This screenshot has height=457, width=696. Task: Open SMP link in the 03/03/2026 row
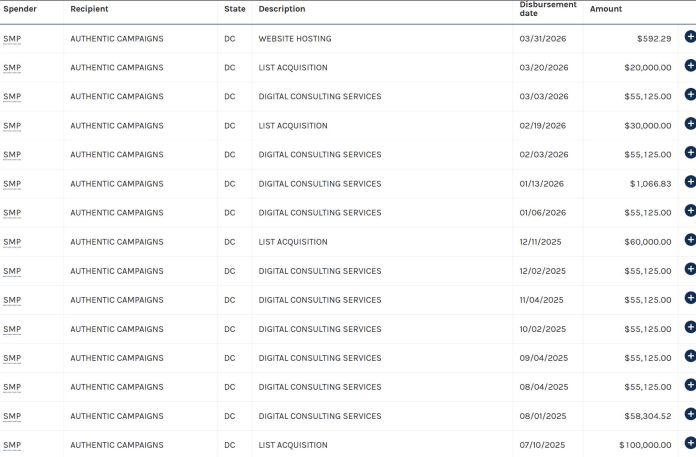(x=12, y=97)
